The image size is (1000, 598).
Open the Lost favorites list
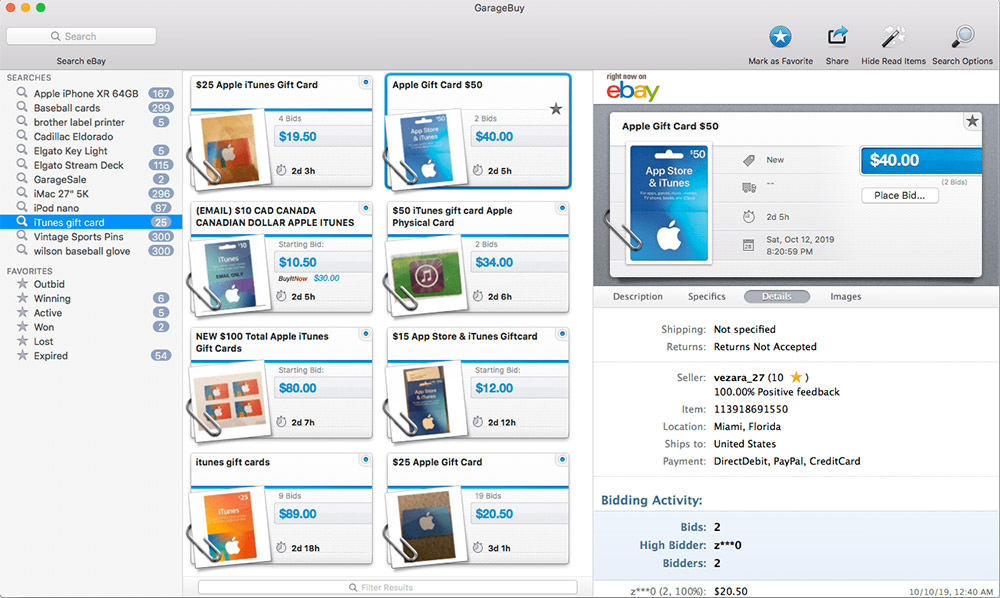pyautogui.click(x=91, y=341)
